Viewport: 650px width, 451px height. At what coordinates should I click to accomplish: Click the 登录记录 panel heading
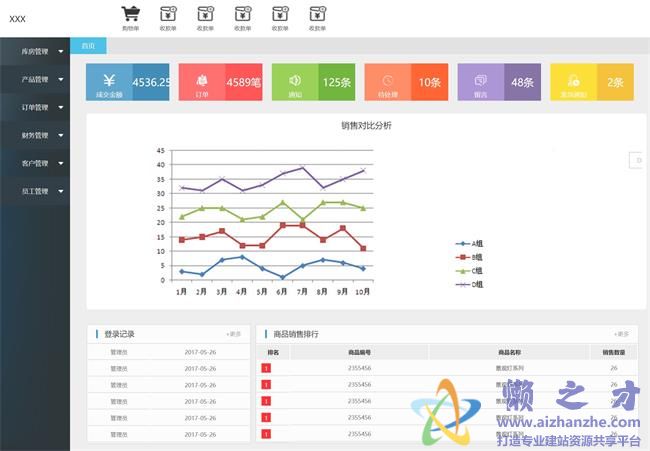119,334
